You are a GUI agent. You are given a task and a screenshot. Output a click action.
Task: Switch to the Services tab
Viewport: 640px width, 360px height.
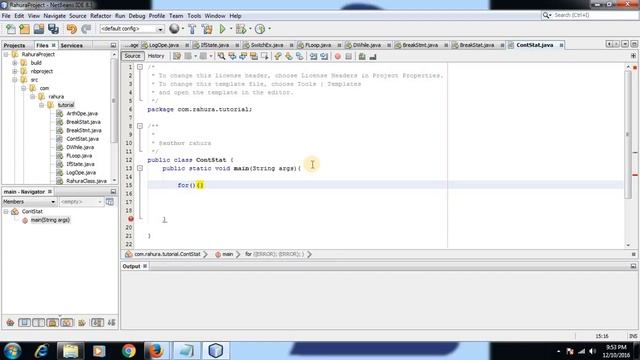[x=72, y=45]
